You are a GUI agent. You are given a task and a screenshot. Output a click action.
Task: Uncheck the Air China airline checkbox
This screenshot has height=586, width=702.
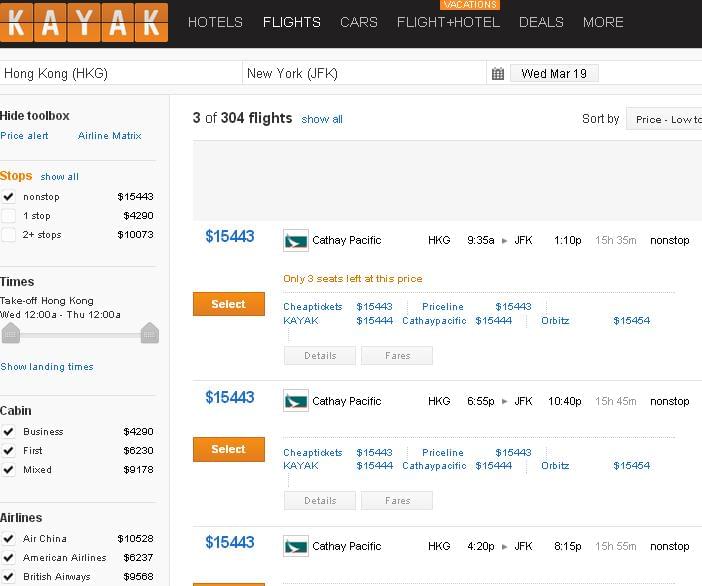click(9, 539)
